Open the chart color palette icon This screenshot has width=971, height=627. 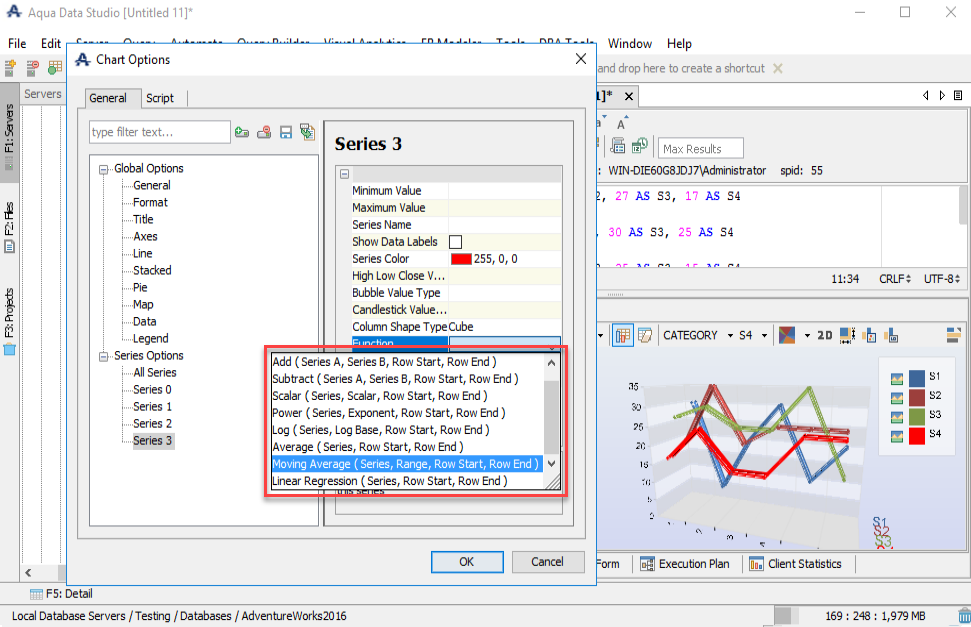point(787,335)
